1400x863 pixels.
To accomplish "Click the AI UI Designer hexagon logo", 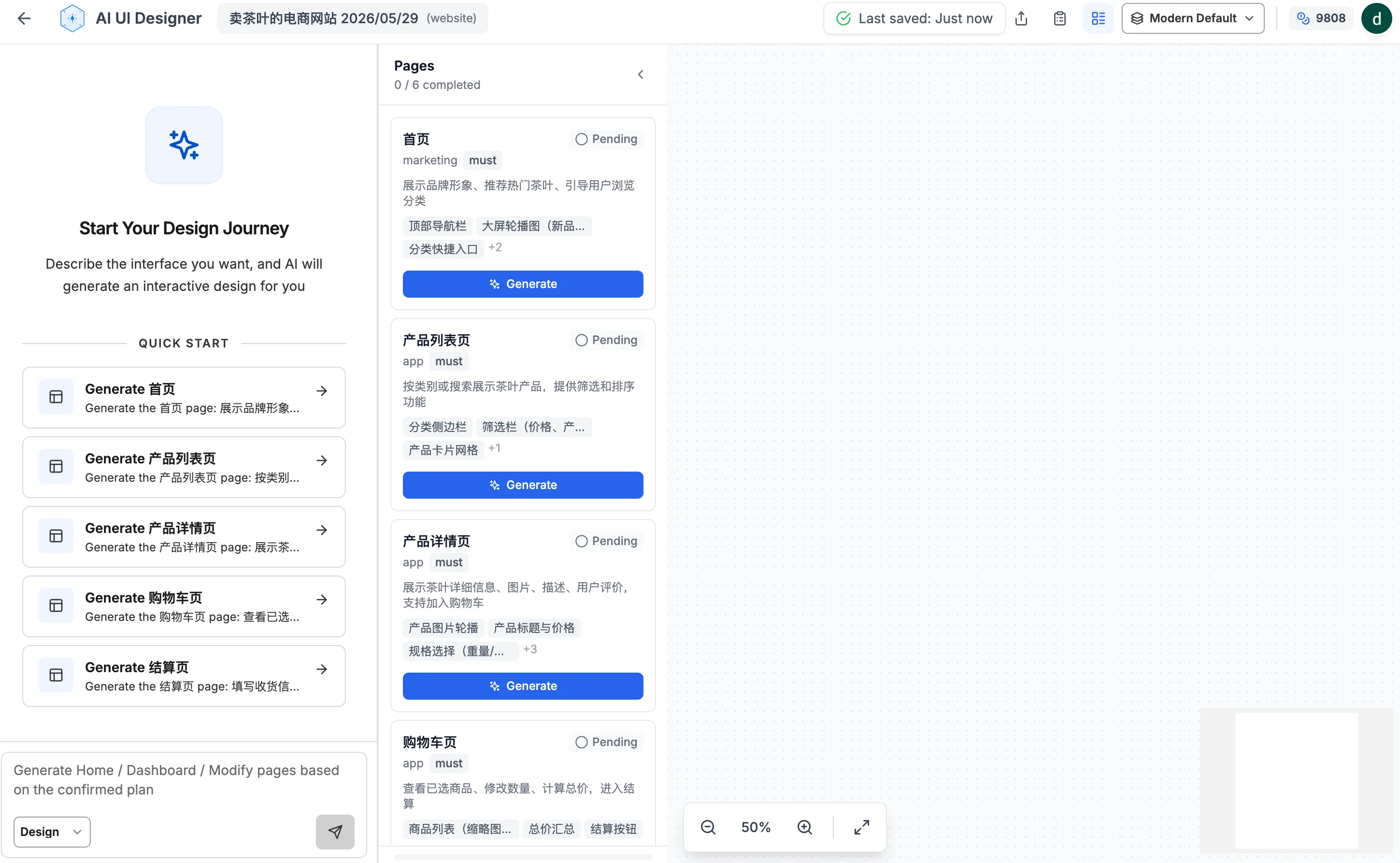I will point(72,18).
